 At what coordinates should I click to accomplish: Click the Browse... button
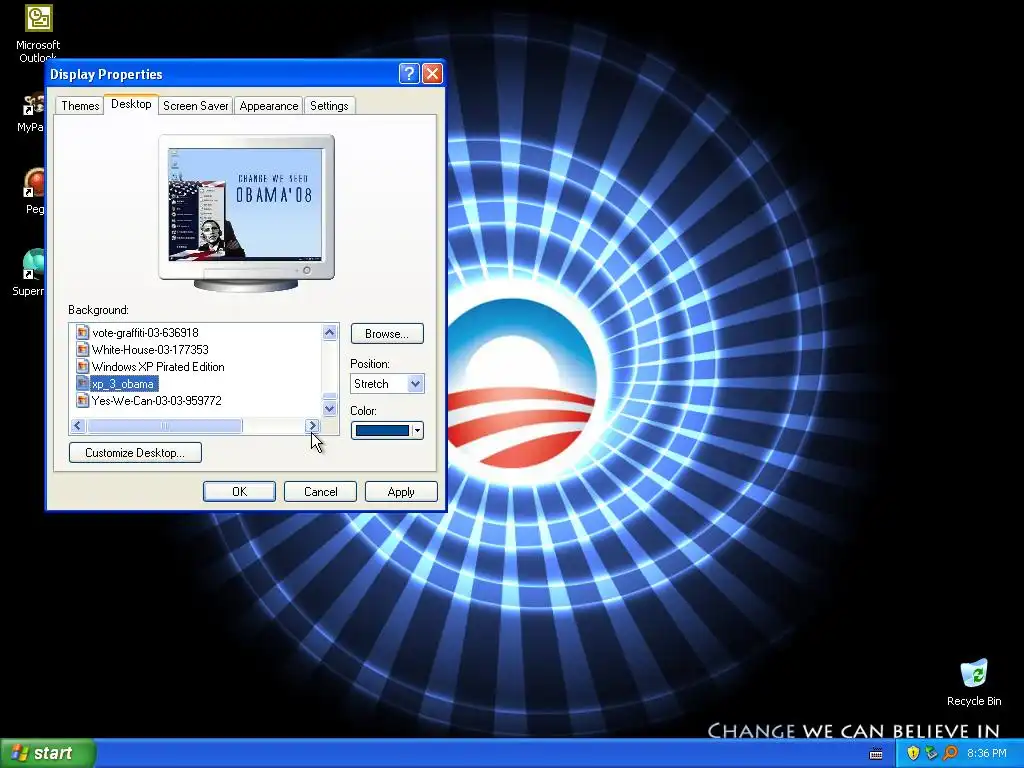[x=387, y=334]
